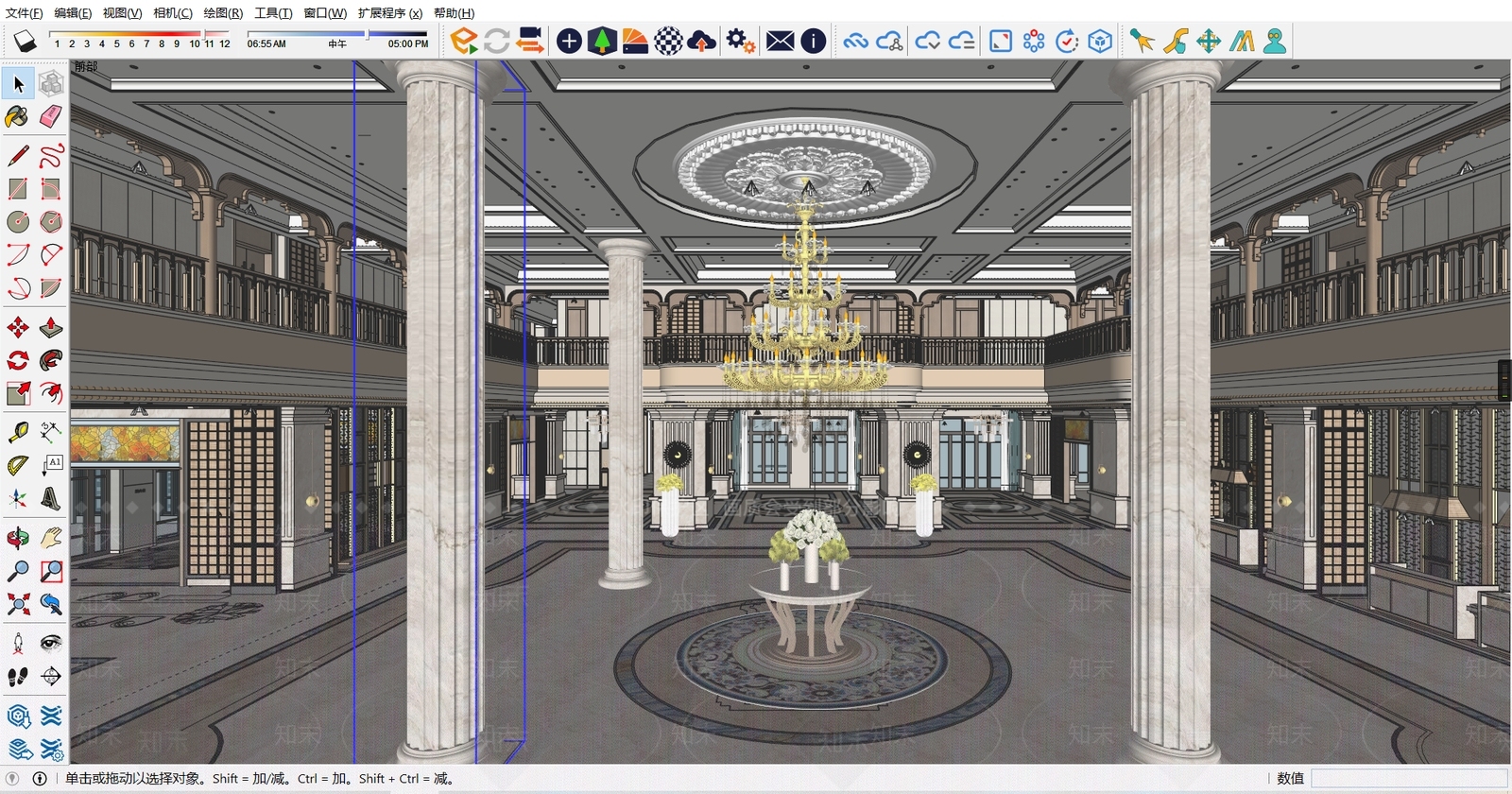Click the dark plus circle icon

coord(569,41)
